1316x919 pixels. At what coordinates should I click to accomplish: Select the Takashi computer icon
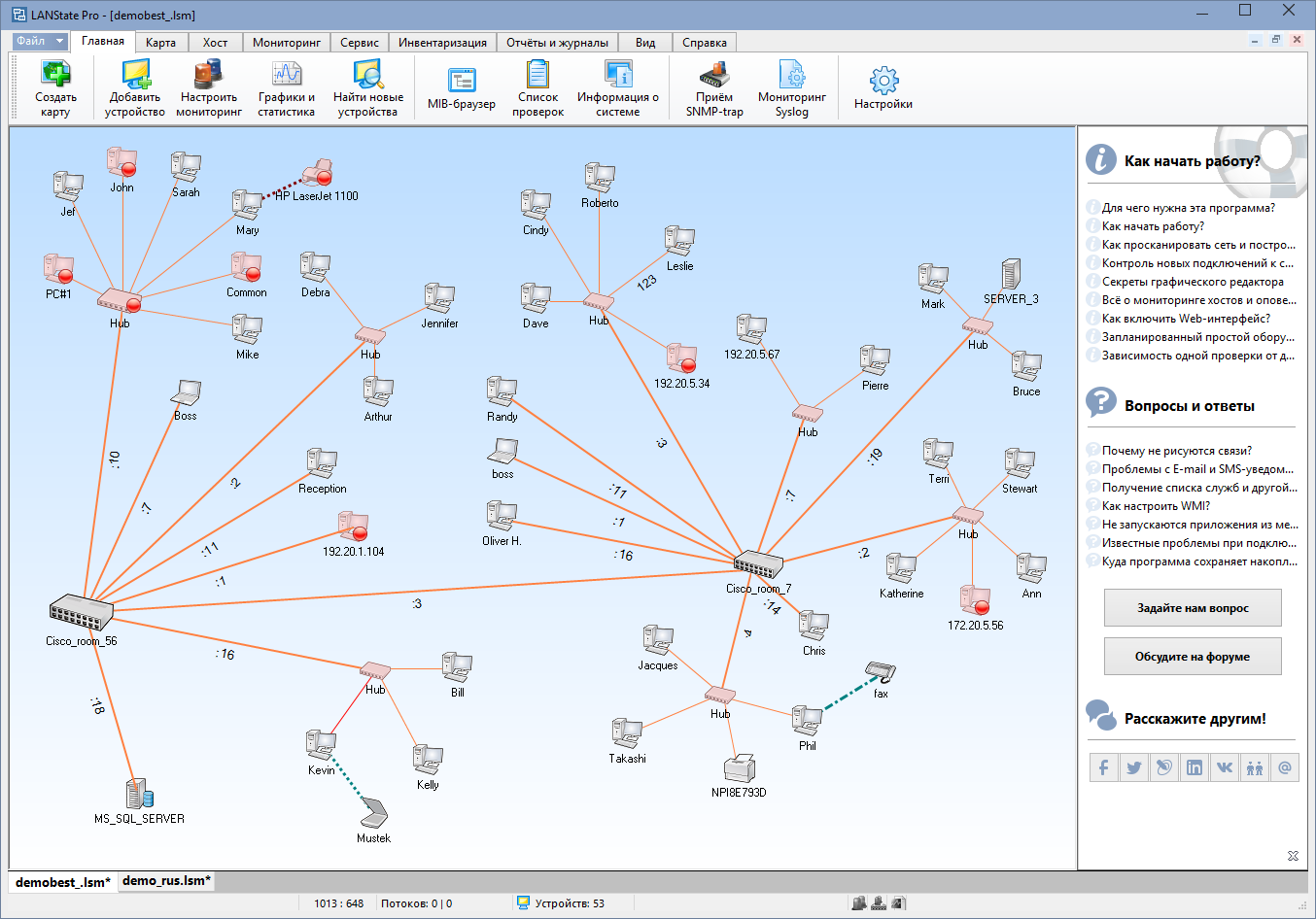click(627, 733)
